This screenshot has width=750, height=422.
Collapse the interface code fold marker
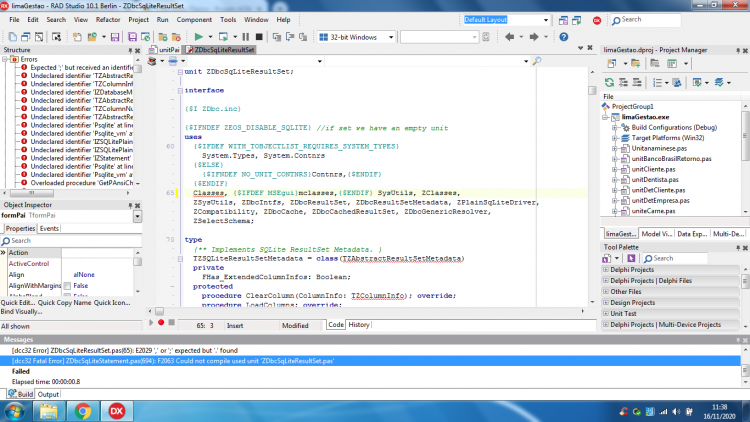pos(180,90)
